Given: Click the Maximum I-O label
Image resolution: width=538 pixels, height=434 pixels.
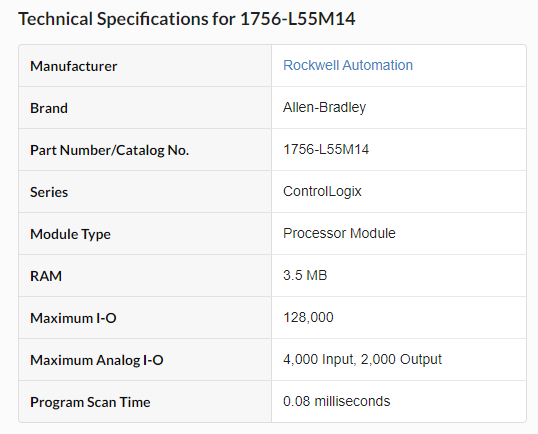Looking at the screenshot, I should [x=73, y=318].
